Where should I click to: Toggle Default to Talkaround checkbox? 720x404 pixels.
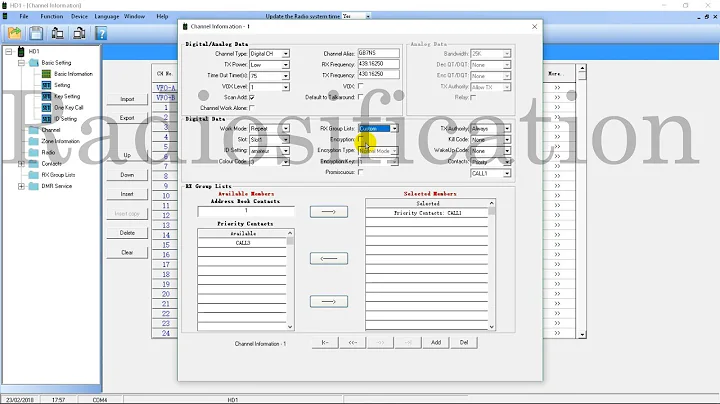[x=360, y=97]
